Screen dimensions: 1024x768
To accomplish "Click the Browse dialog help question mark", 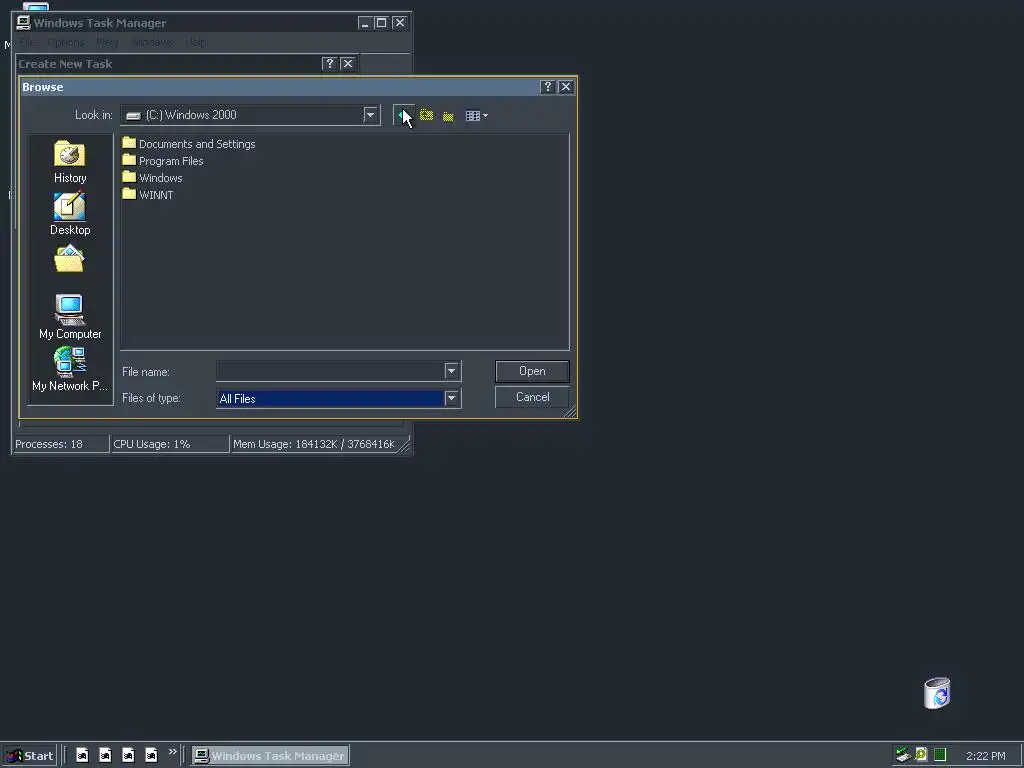I will tap(548, 87).
